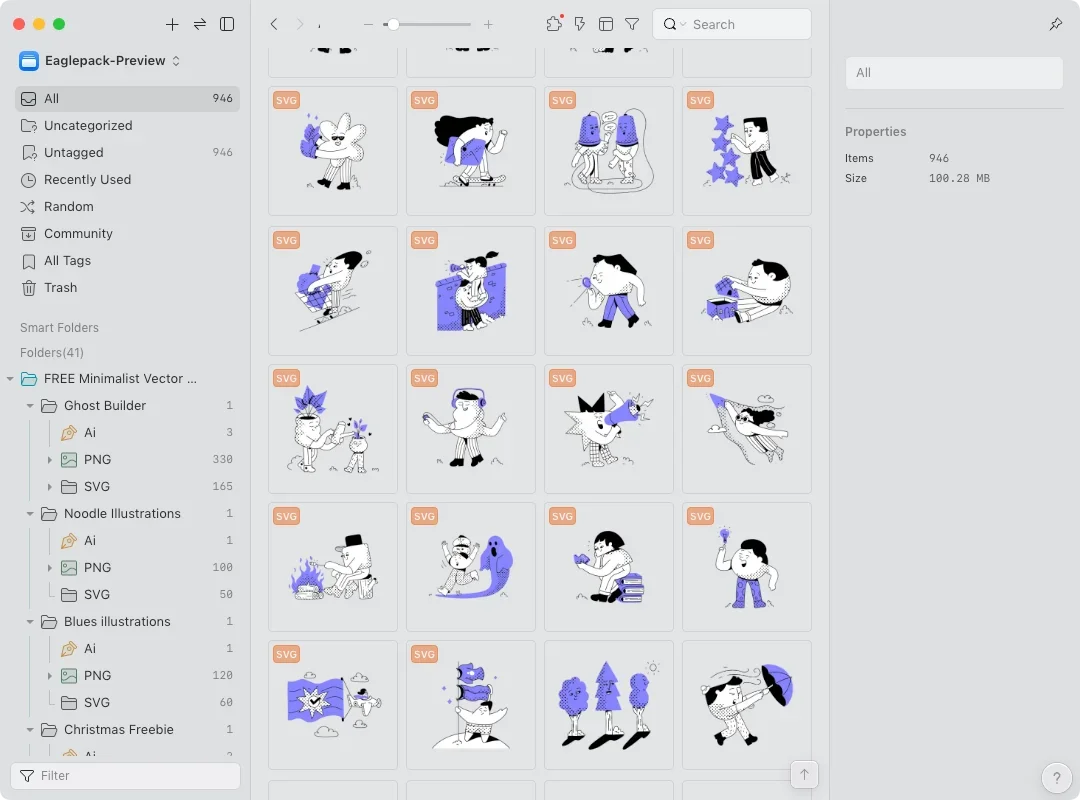Click the Smart Folders heading

59,327
